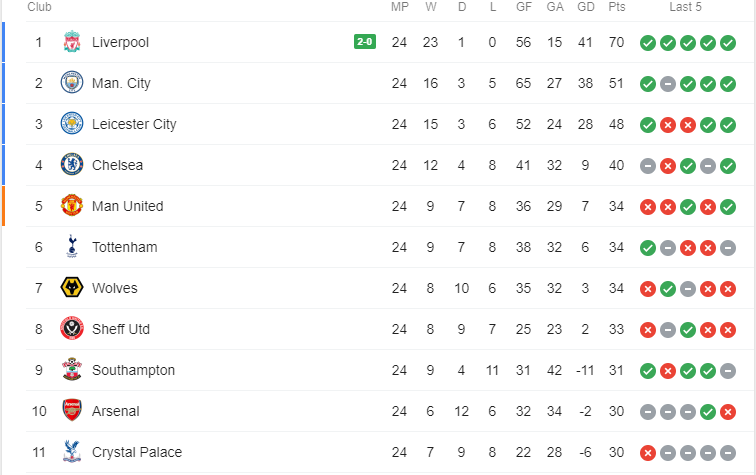Open the Liverpool team name link

(120, 42)
